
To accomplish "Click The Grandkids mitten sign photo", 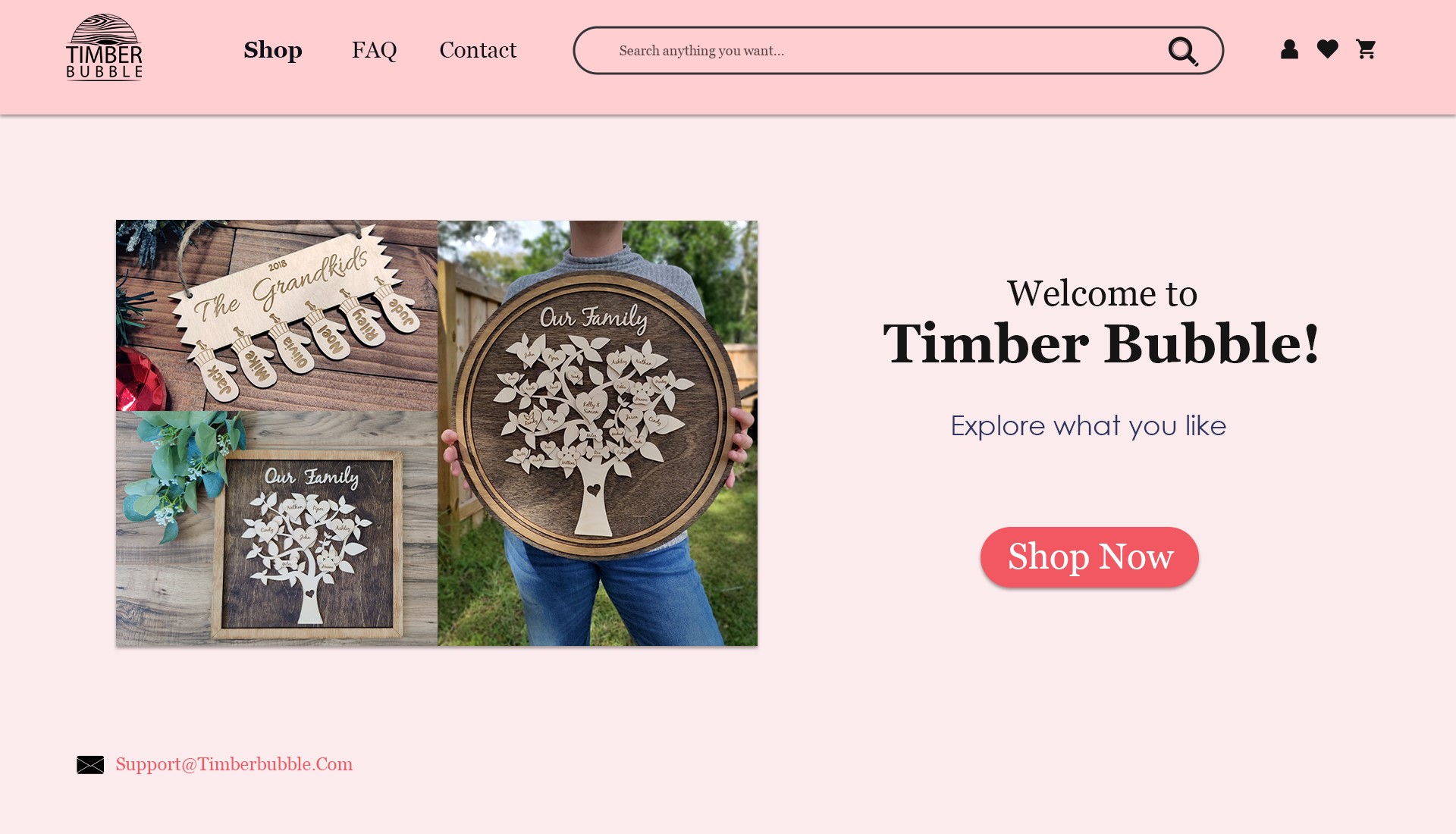I will [277, 315].
